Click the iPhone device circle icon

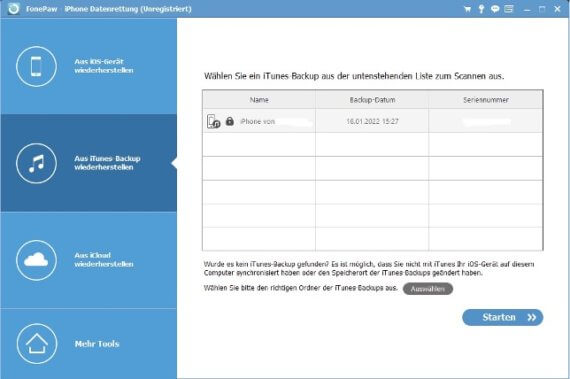point(36,66)
